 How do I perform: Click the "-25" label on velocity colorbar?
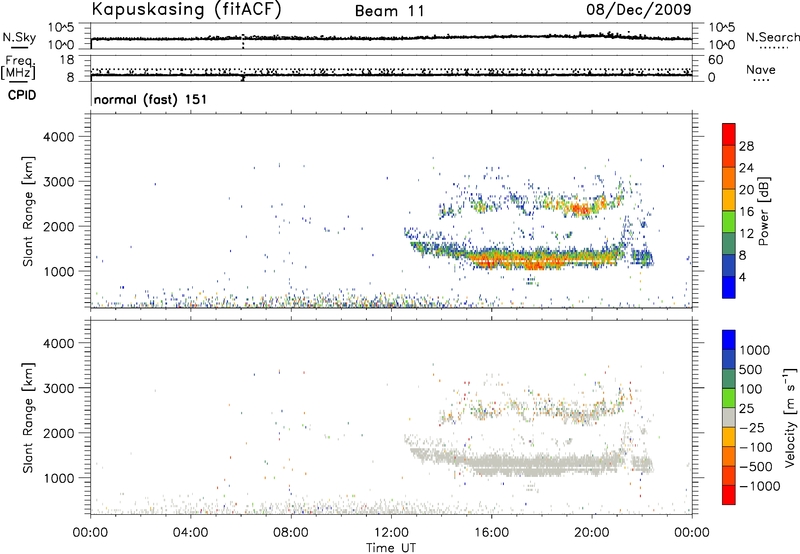coord(752,427)
